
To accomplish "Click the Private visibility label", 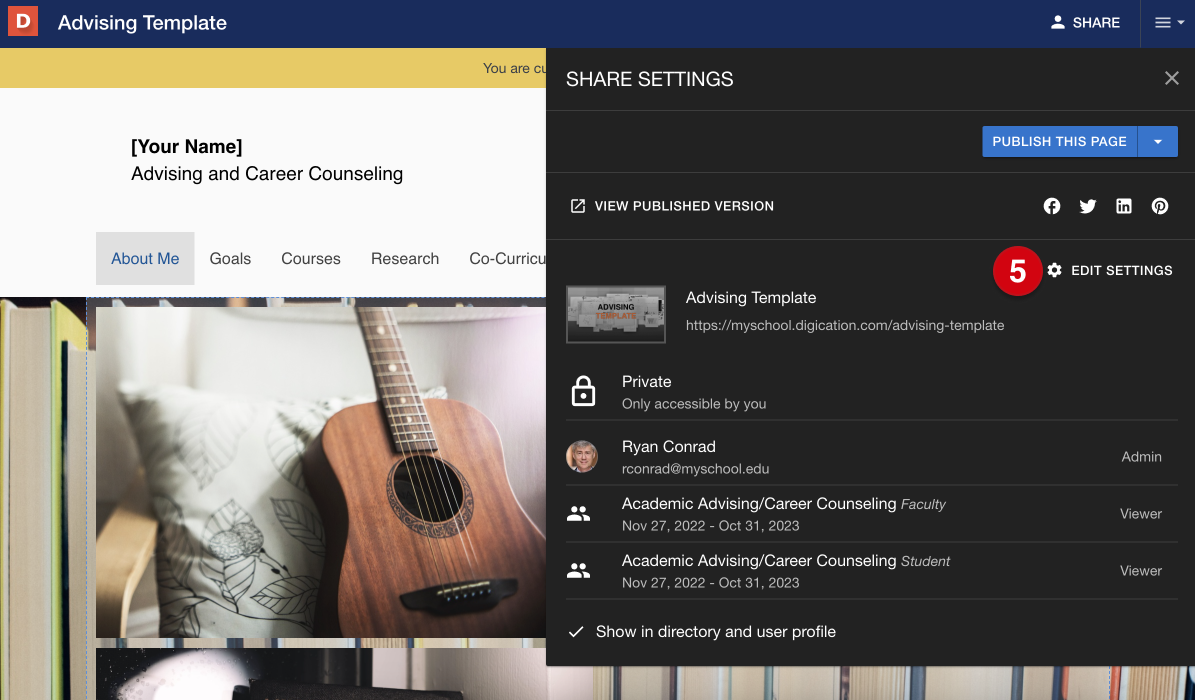I will pos(646,382).
